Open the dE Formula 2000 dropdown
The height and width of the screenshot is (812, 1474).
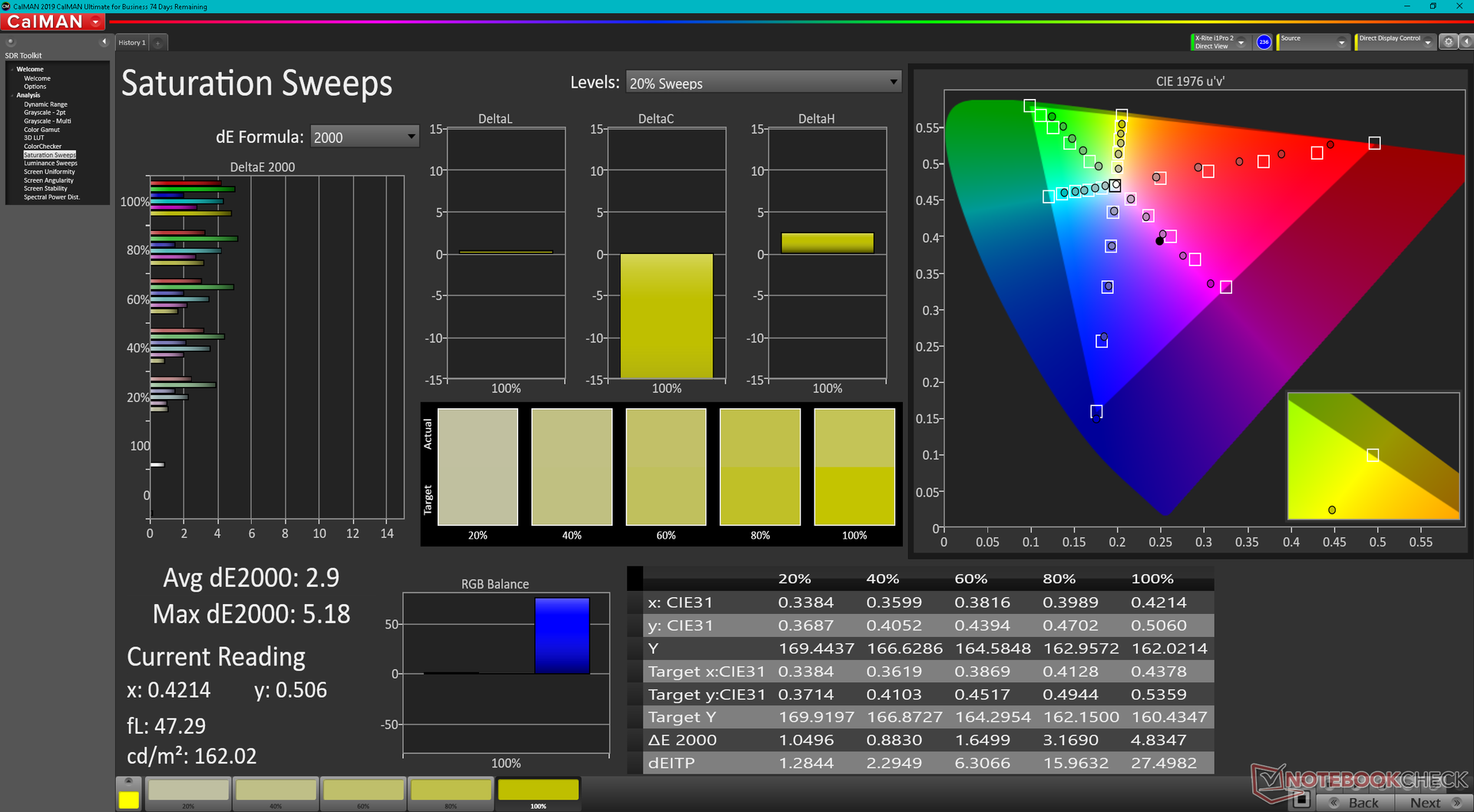tap(365, 137)
